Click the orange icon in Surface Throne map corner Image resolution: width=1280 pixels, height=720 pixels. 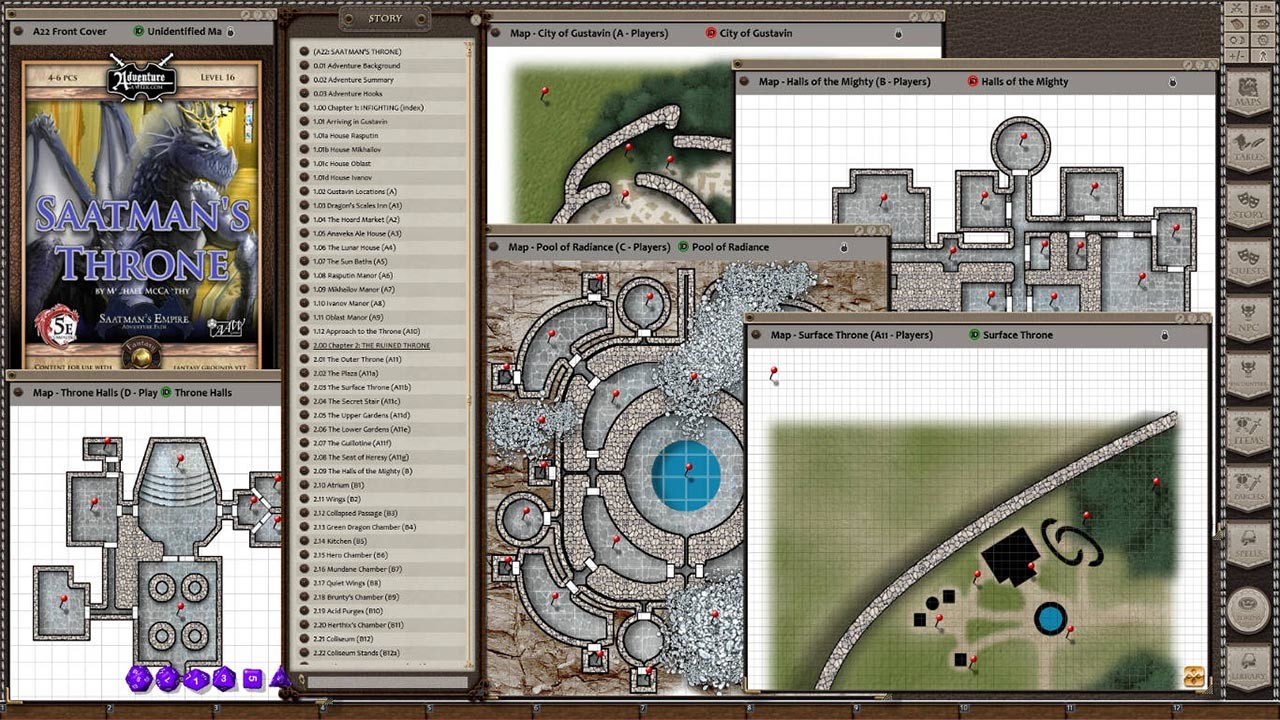(x=1193, y=677)
